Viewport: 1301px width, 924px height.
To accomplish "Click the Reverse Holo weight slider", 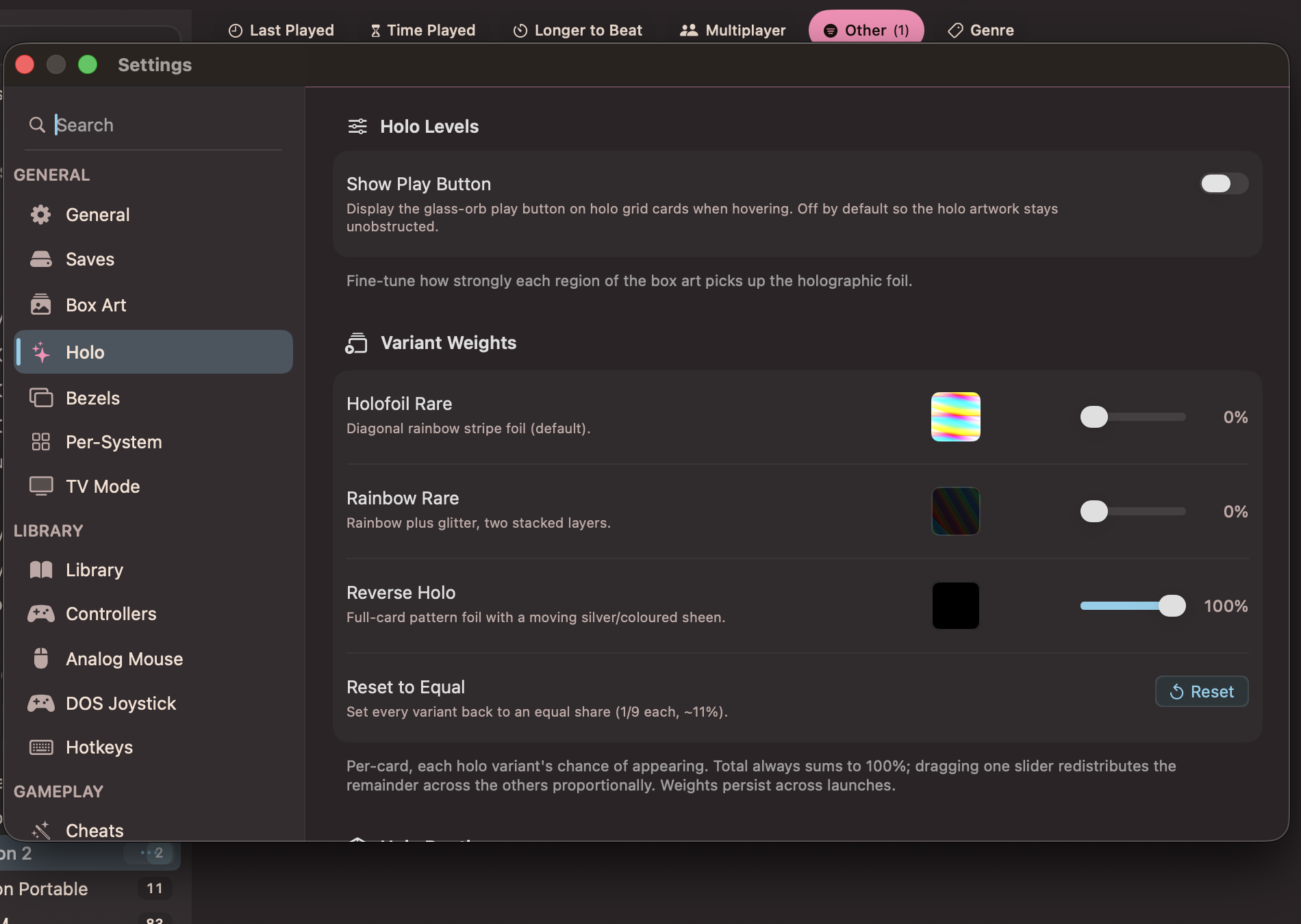I will tap(1133, 606).
